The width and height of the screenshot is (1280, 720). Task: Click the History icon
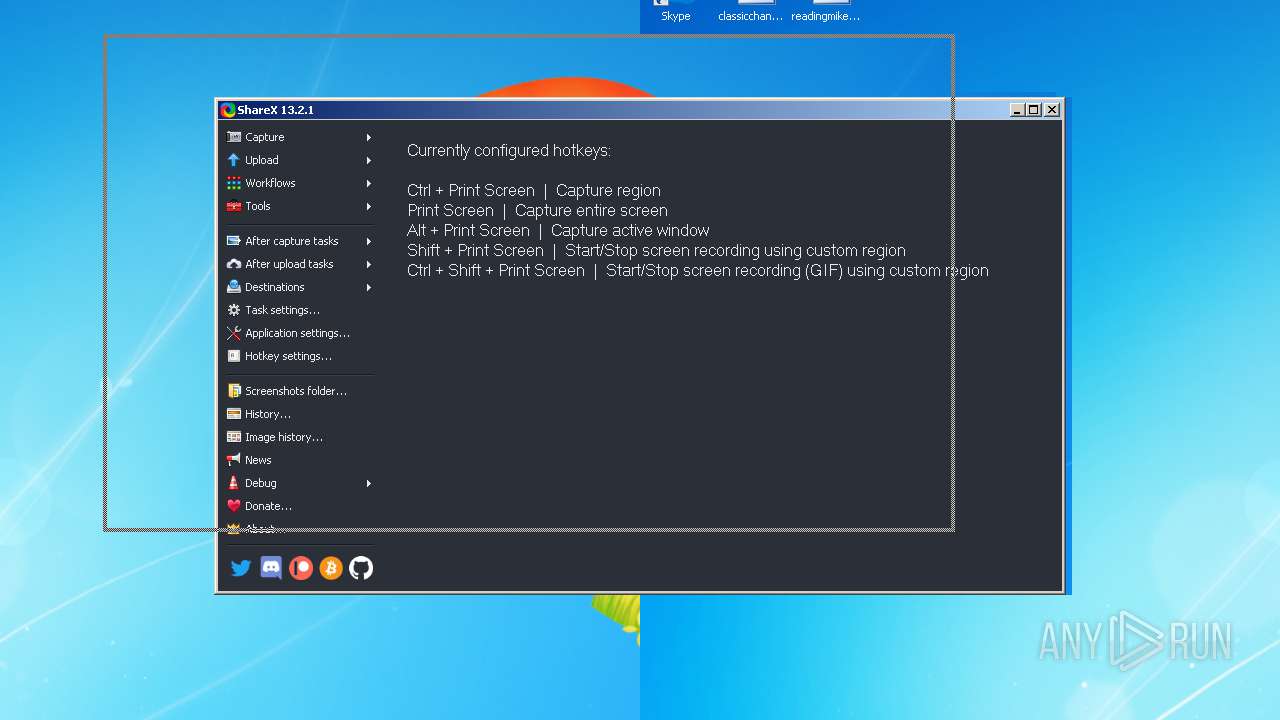pyautogui.click(x=234, y=414)
